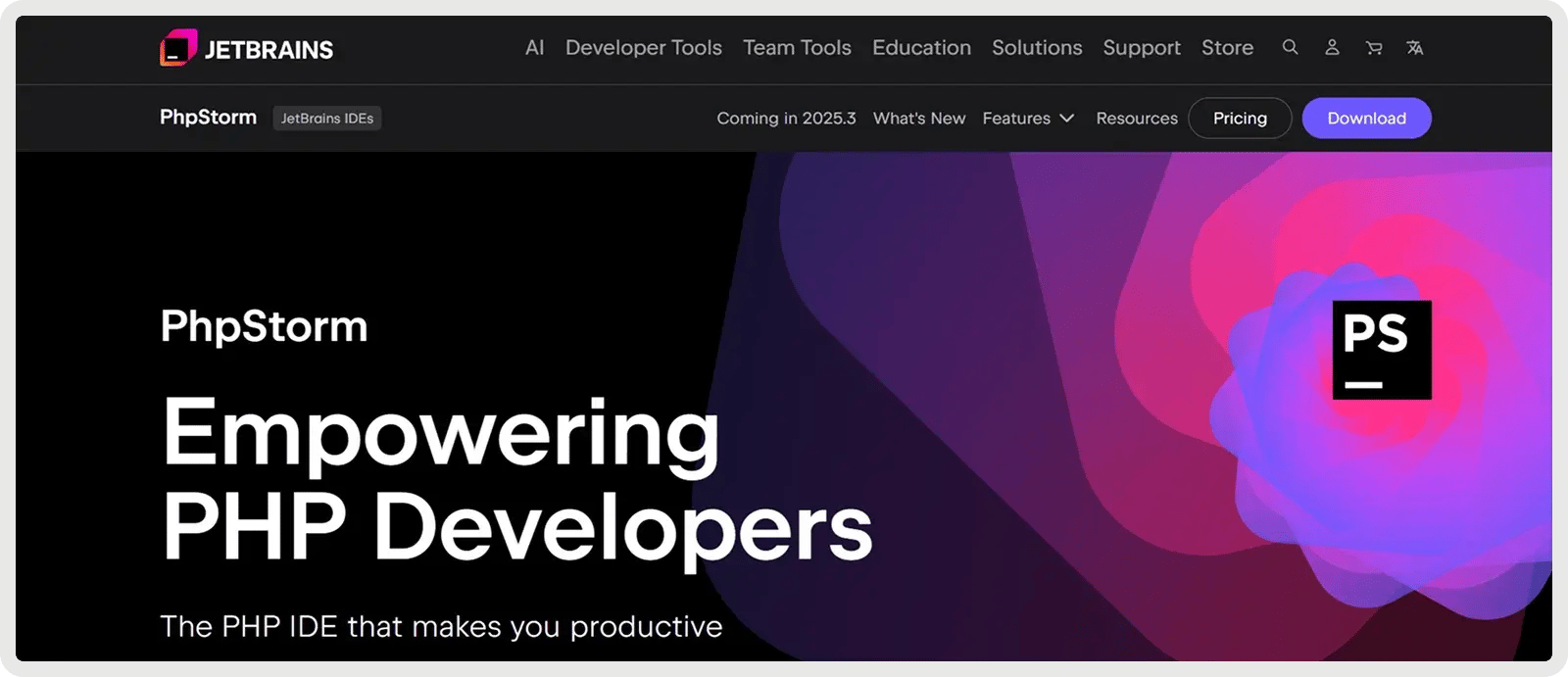
Task: Click the JetBrains logo icon
Action: (x=178, y=48)
